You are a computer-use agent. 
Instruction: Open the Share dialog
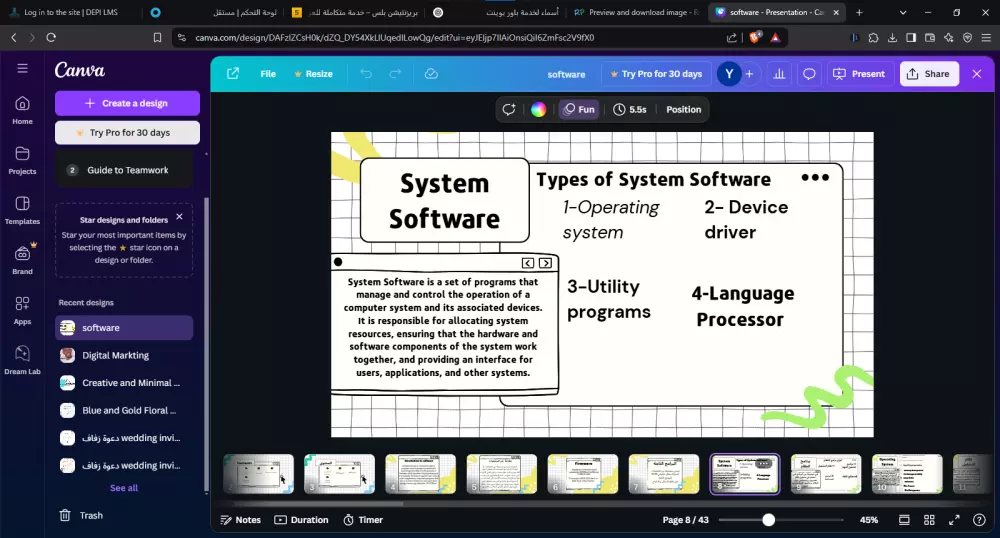pyautogui.click(x=929, y=74)
